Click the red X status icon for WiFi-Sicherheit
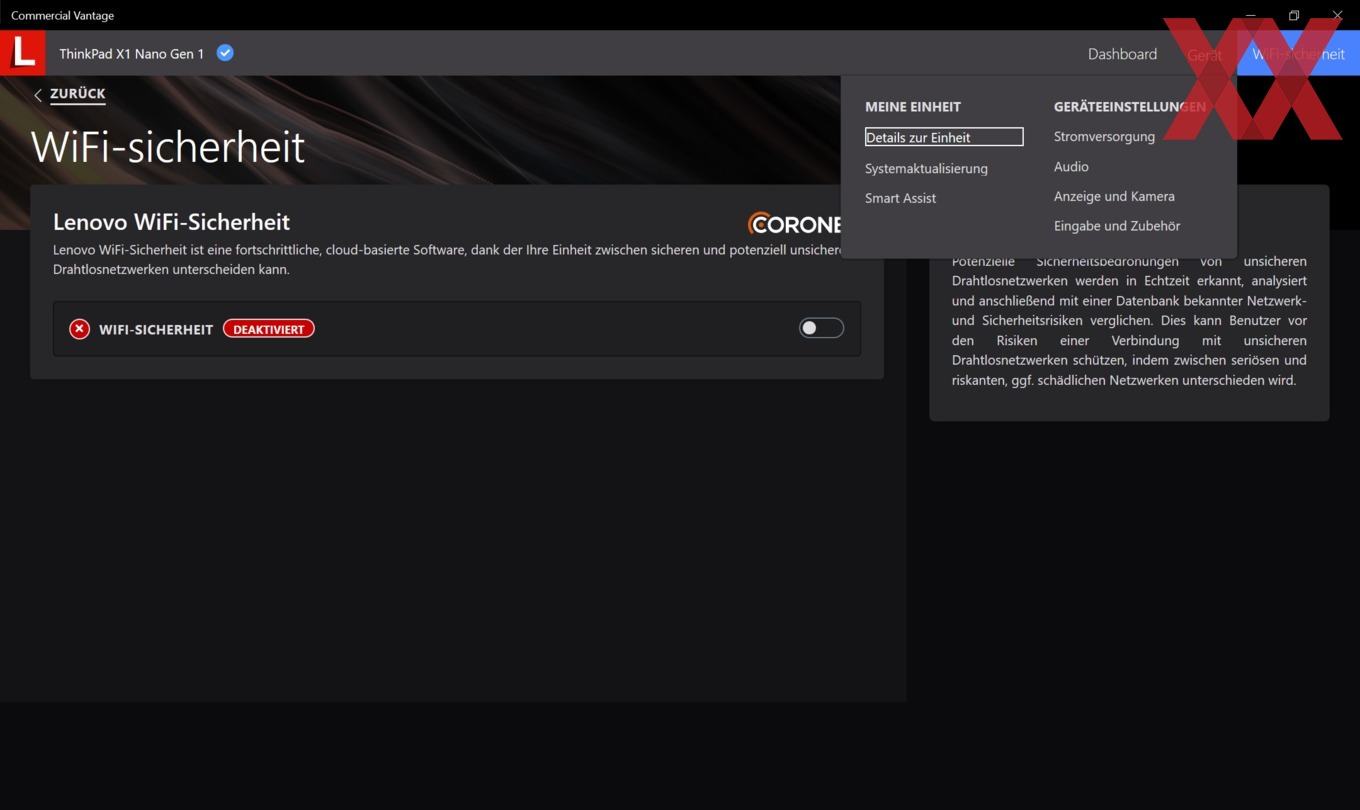 79,329
